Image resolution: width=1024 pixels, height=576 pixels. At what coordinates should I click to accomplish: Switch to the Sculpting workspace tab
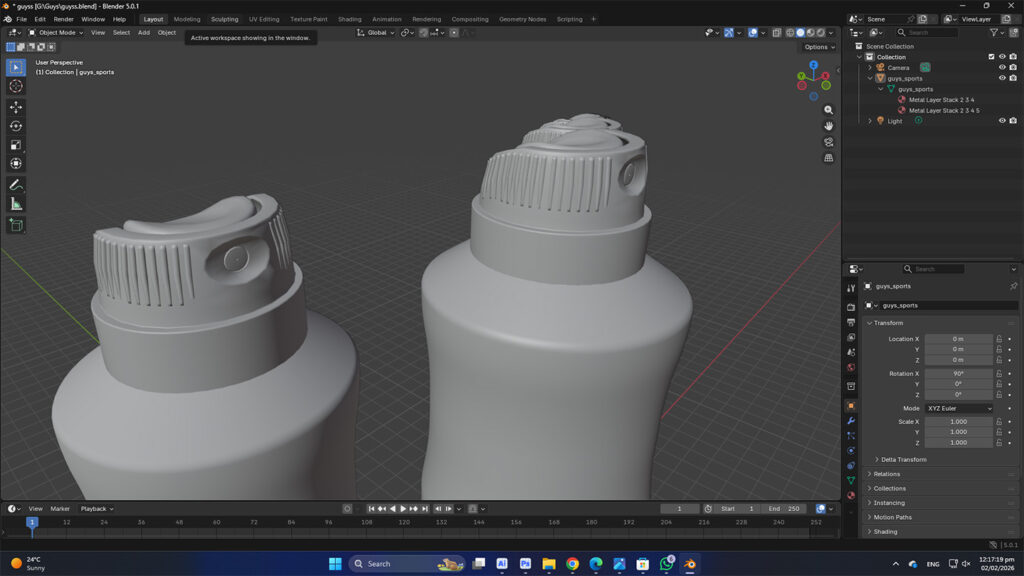(x=224, y=19)
